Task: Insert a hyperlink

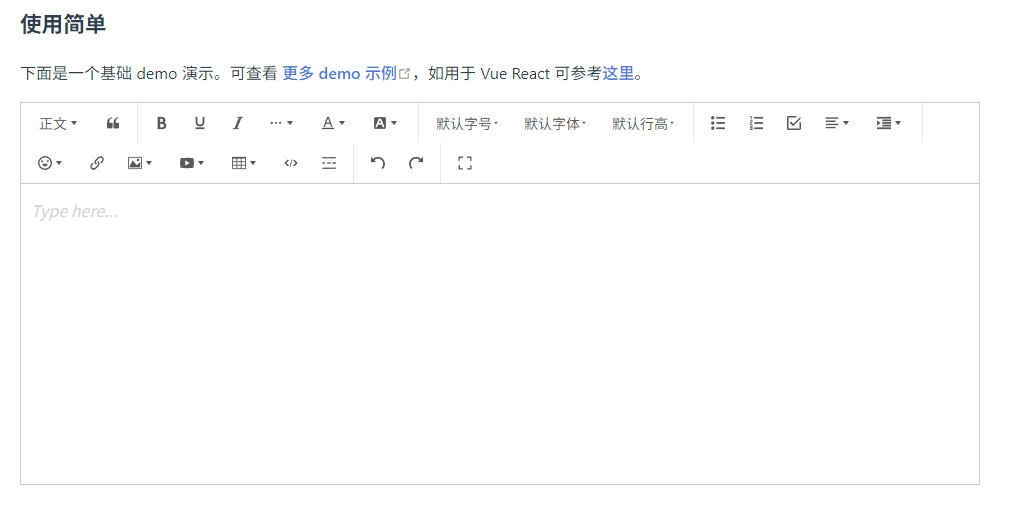Action: pyautogui.click(x=96, y=163)
